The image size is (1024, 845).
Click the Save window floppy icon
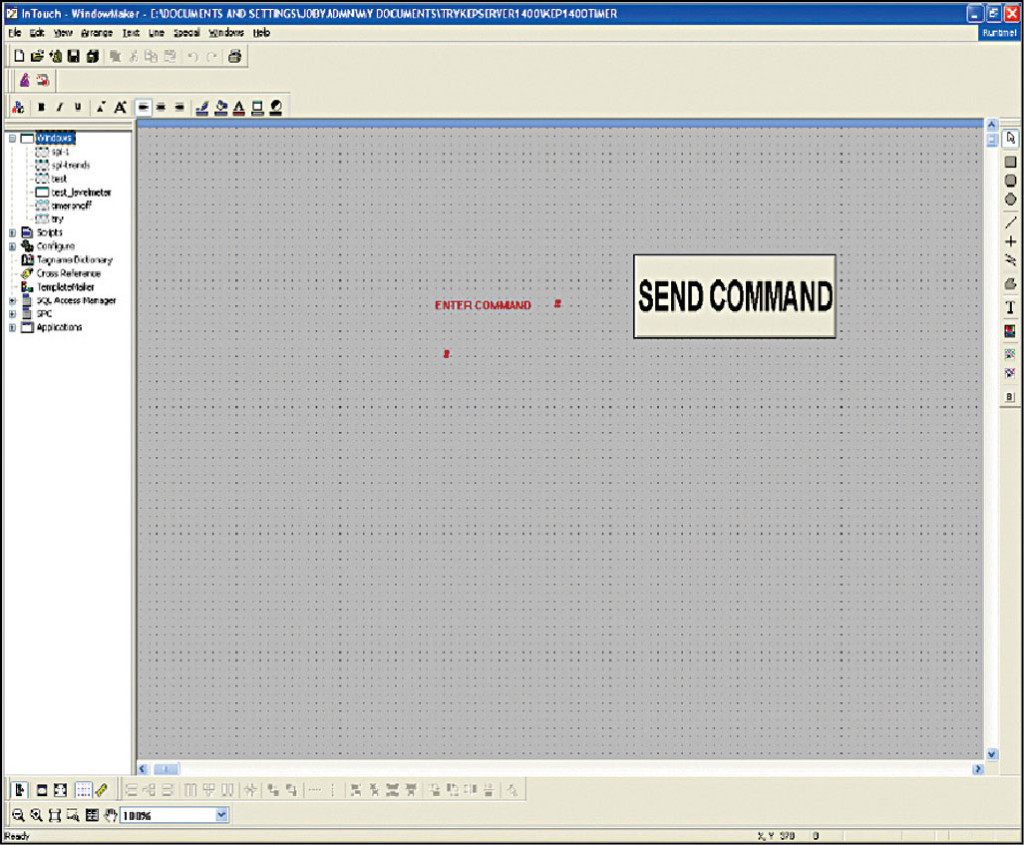tap(73, 56)
